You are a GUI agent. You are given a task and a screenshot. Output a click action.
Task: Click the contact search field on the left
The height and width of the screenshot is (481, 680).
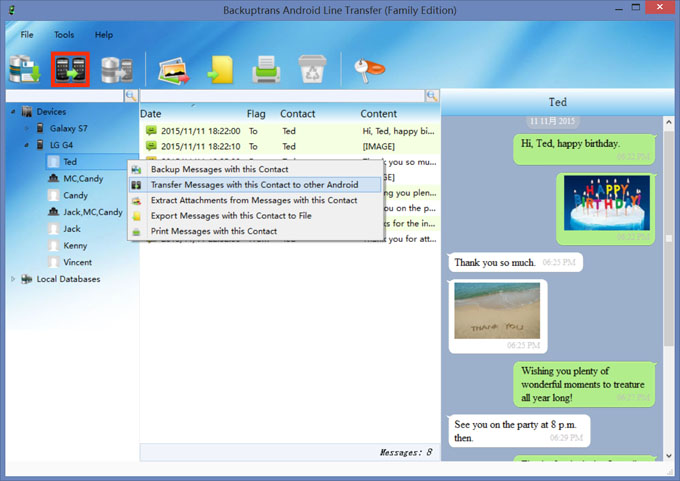tap(65, 96)
